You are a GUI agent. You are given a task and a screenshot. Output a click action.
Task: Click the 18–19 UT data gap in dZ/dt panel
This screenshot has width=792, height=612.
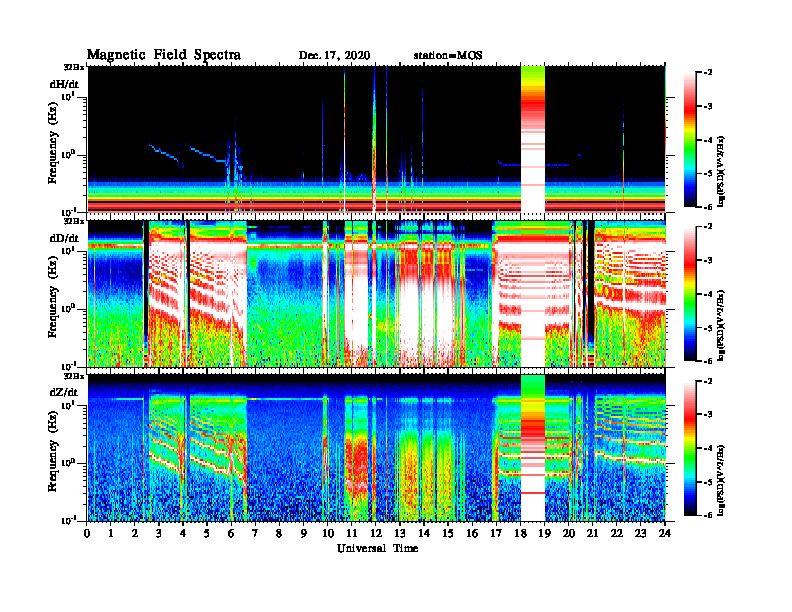533,448
